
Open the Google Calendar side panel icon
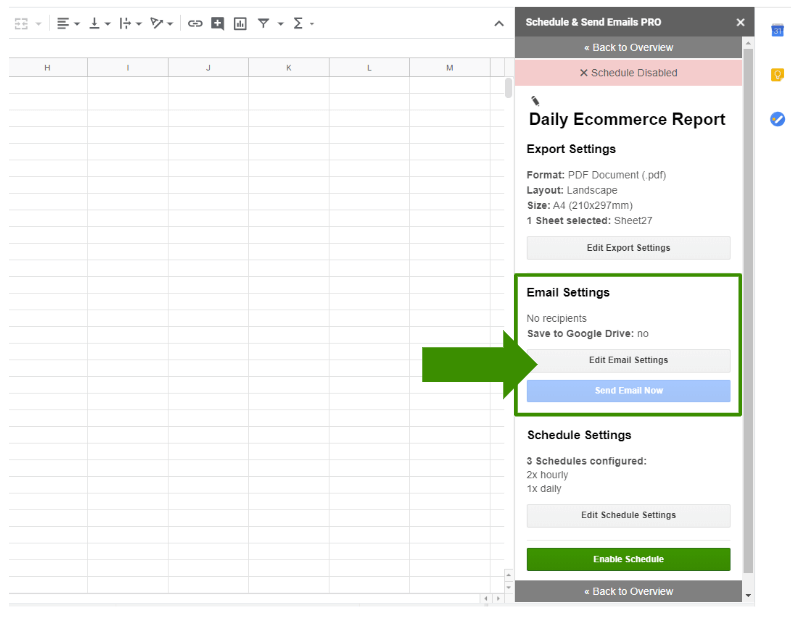777,30
